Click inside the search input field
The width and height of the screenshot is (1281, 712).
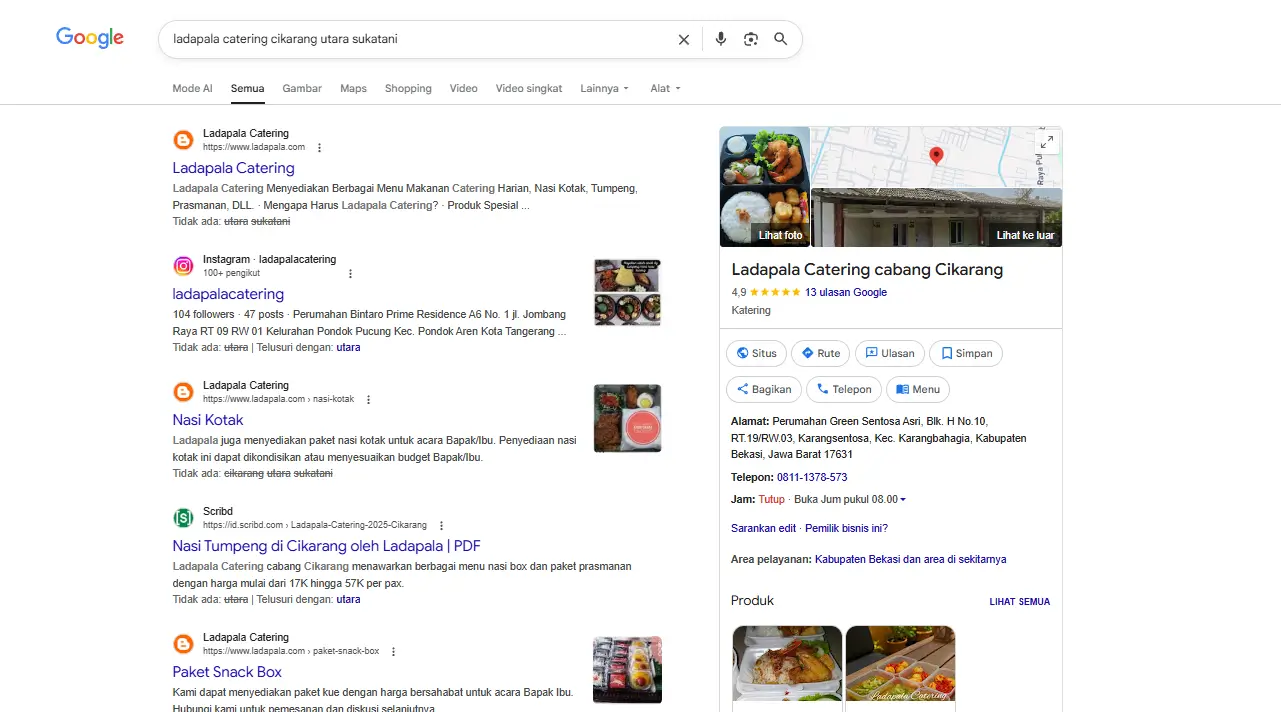(x=420, y=39)
